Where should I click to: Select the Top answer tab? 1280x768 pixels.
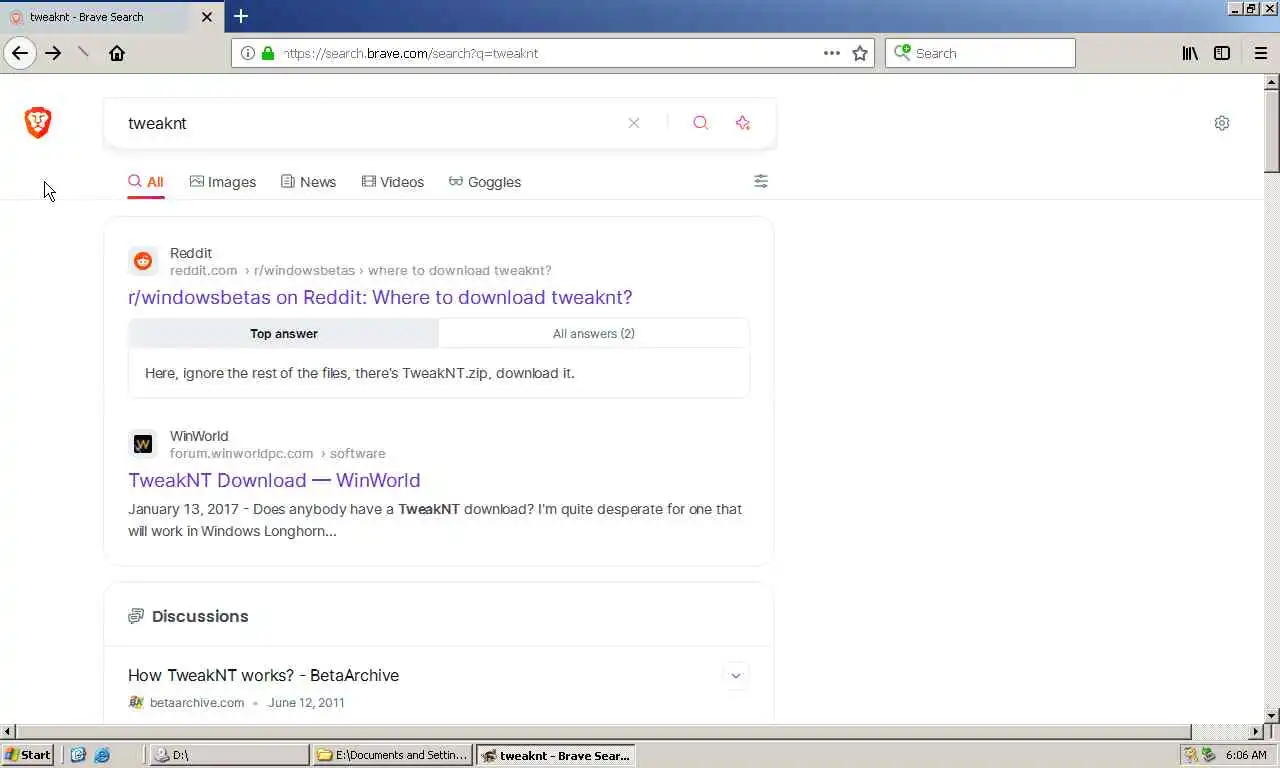284,333
